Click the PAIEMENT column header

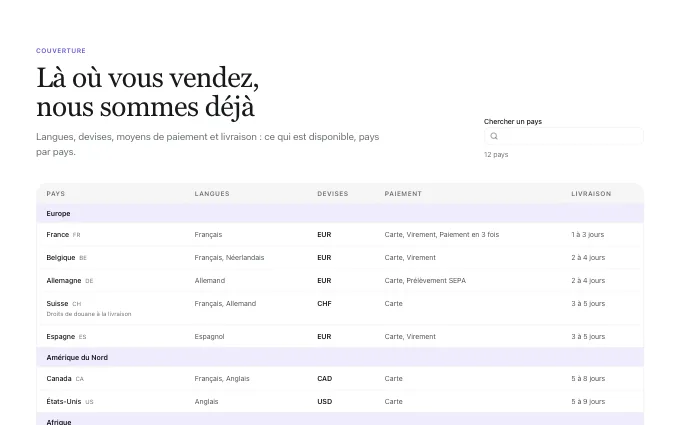[403, 193]
